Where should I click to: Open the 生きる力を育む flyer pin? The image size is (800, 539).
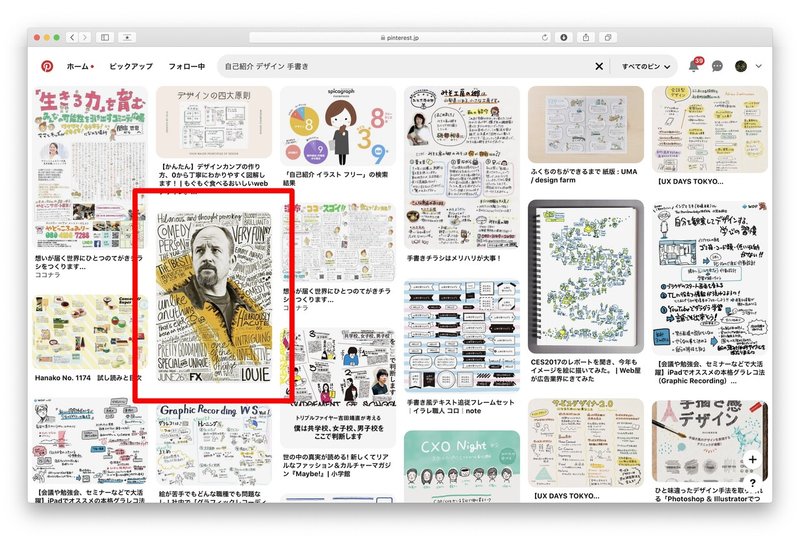pyautogui.click(x=89, y=168)
